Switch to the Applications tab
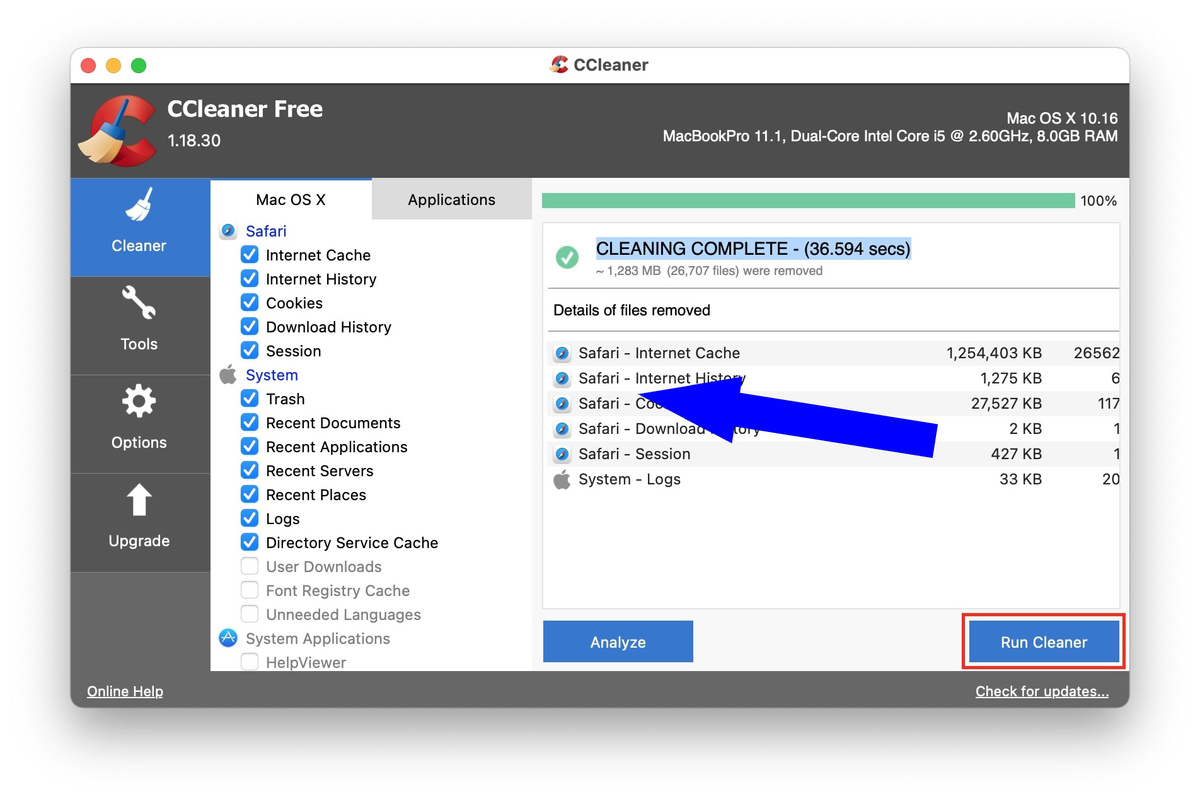The image size is (1200, 801). coord(451,199)
